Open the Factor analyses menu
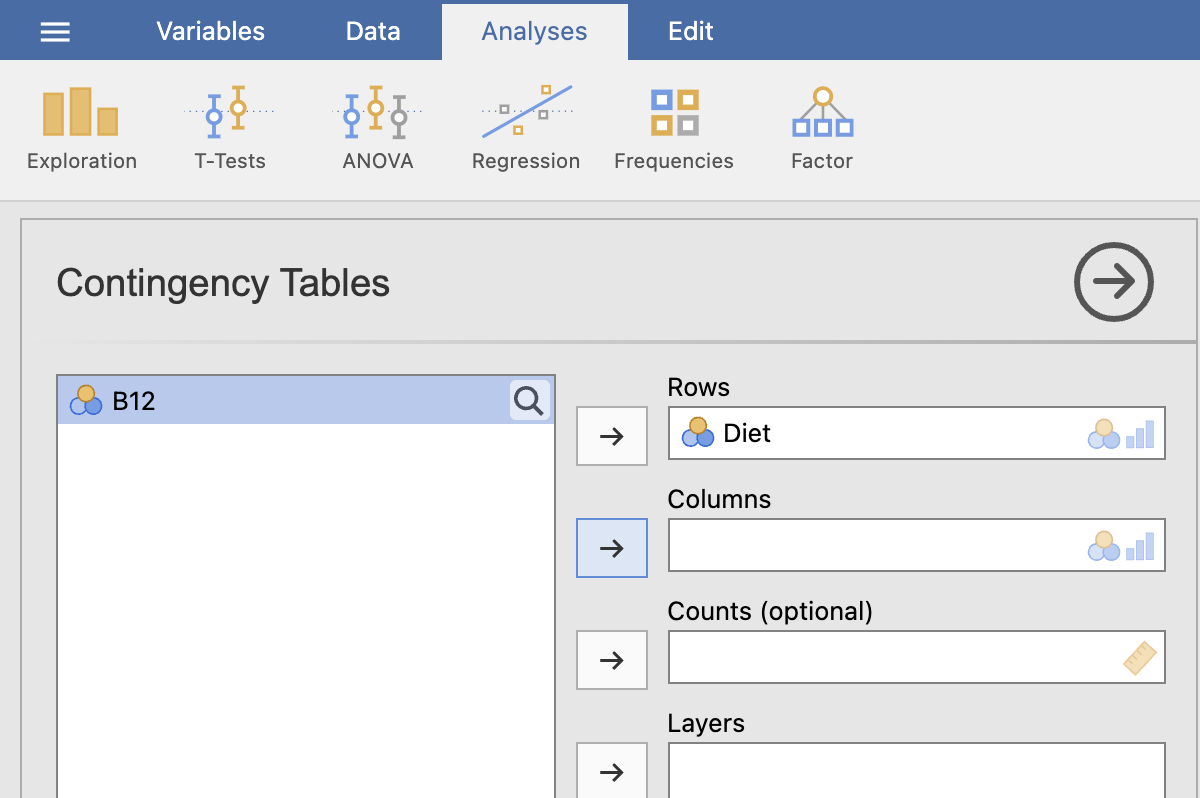Screen dimensions: 1200x798 click(x=821, y=128)
